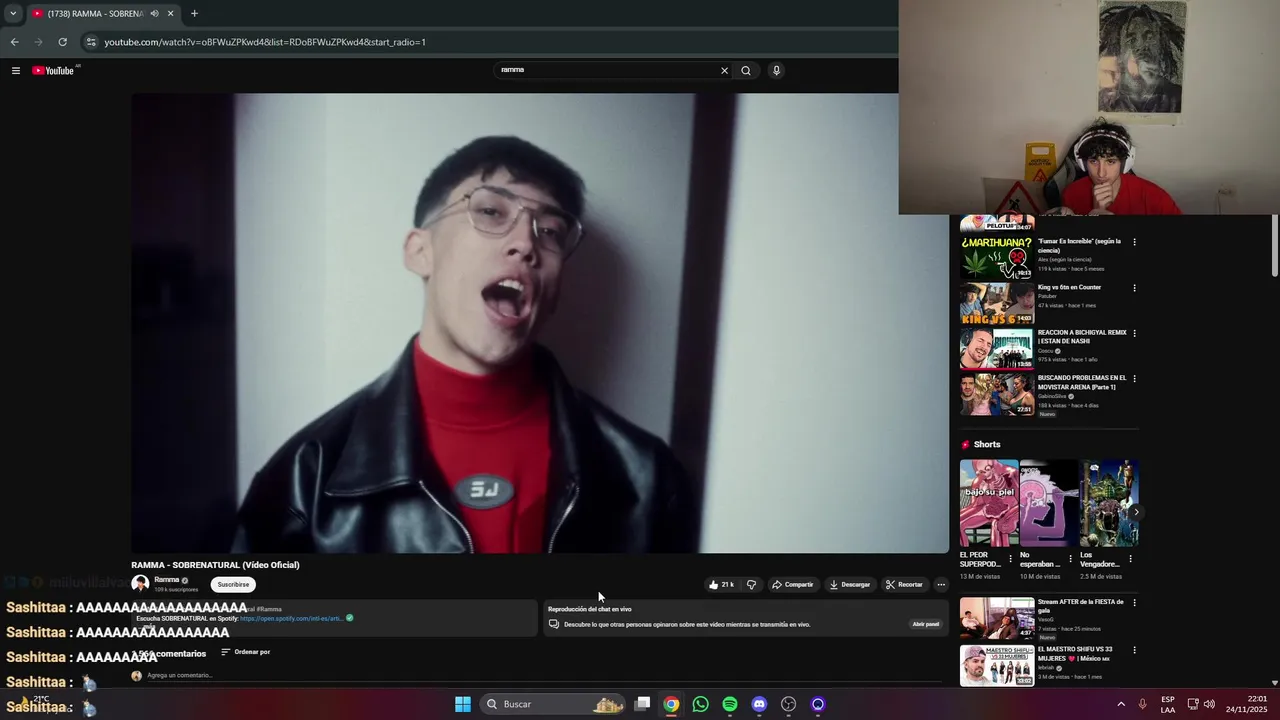Clip the video with Recortar
This screenshot has height=720, width=1280.
pos(904,584)
